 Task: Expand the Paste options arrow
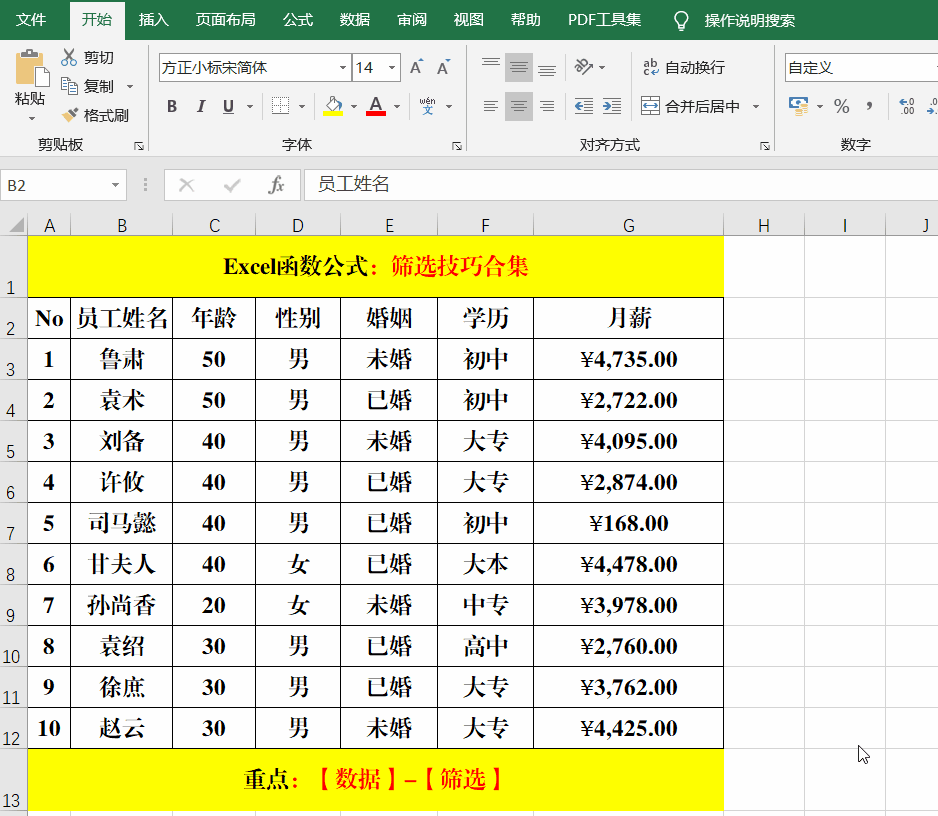tap(32, 118)
